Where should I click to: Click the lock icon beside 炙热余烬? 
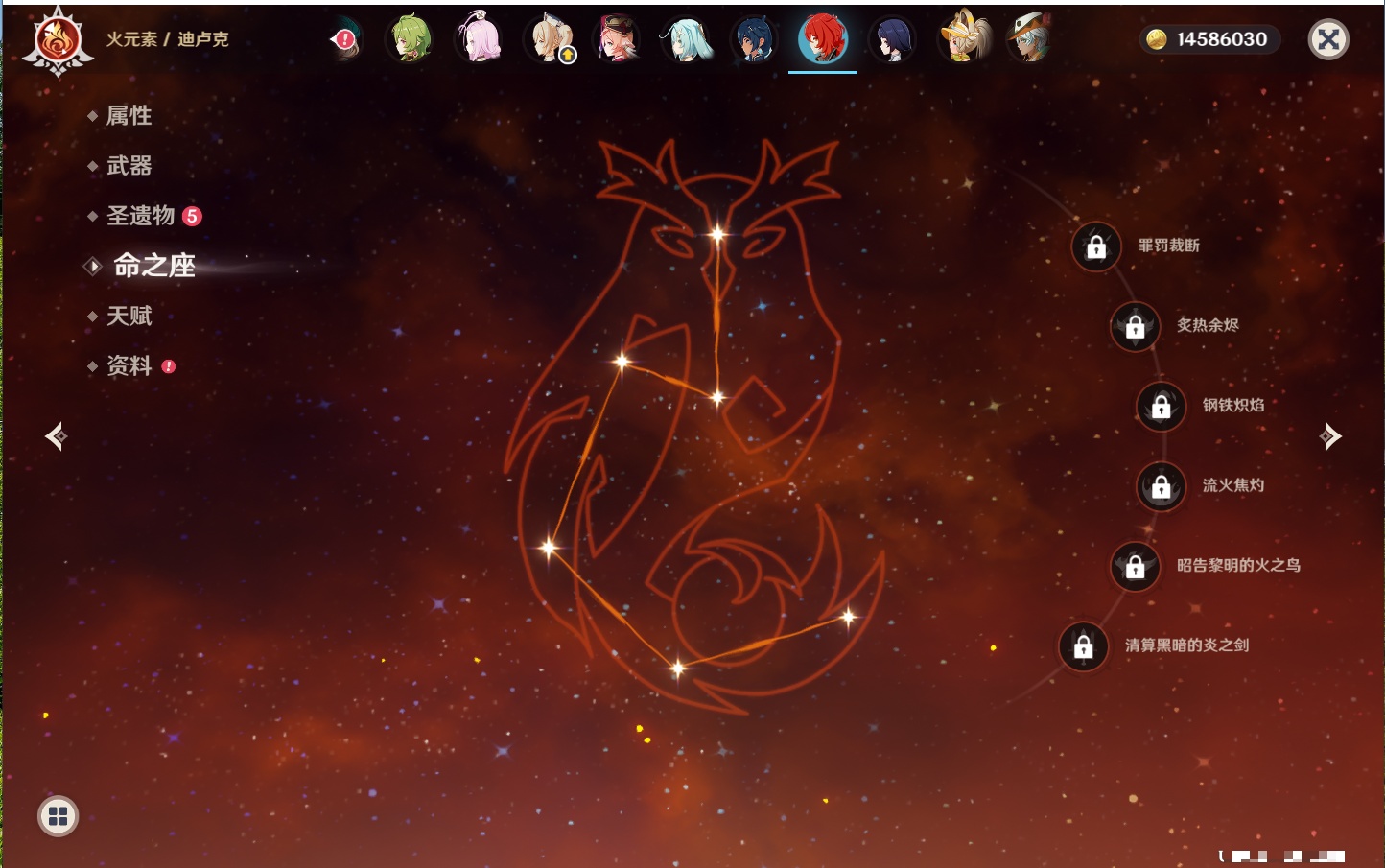tap(1135, 327)
